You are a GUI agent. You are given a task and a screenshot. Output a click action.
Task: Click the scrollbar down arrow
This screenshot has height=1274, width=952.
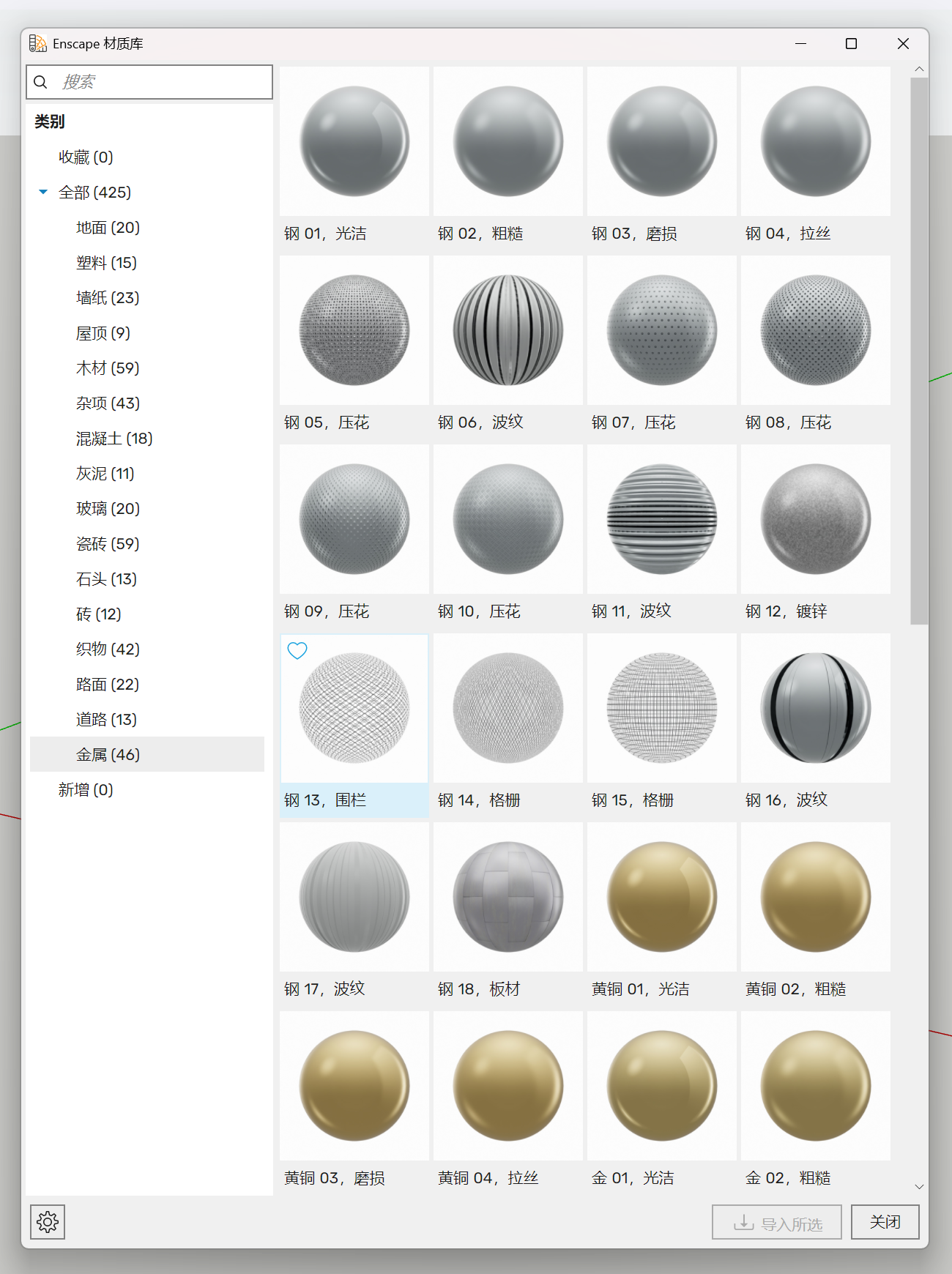pyautogui.click(x=919, y=1187)
